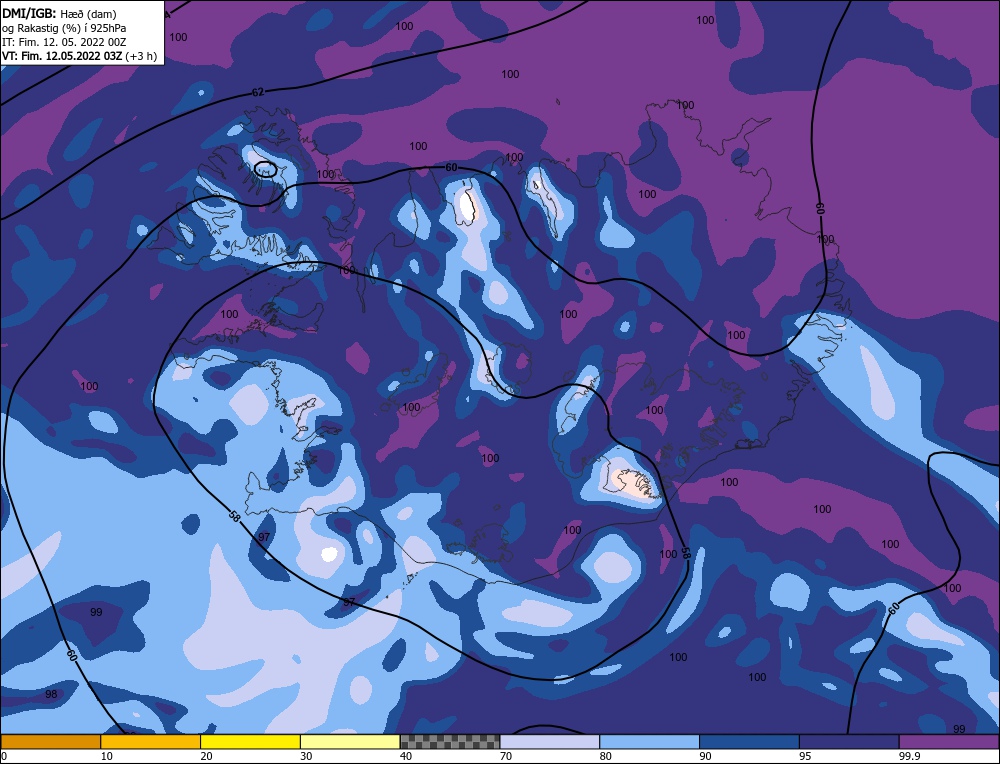The width and height of the screenshot is (1000, 764).
Task: Click the "DMI/IGB: Hæð (dam)" title line
Action: coord(59,13)
